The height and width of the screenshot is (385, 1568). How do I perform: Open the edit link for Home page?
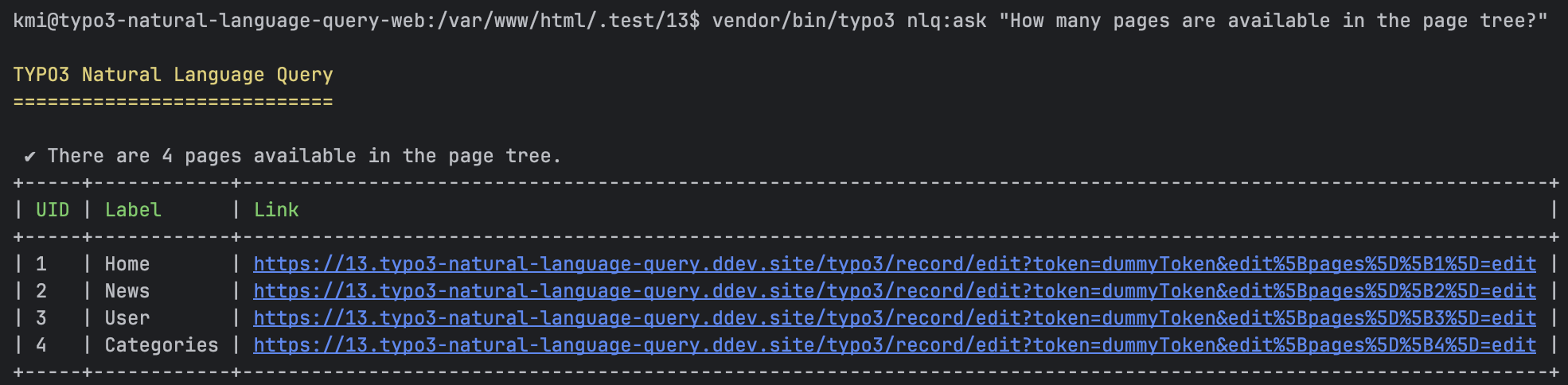pos(894,264)
